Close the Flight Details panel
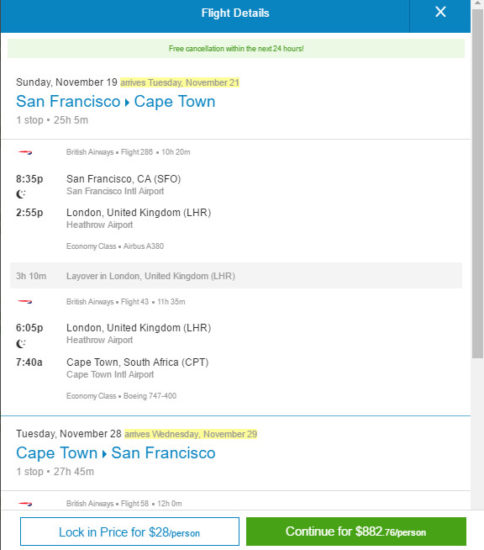This screenshot has width=484, height=550. [x=441, y=13]
